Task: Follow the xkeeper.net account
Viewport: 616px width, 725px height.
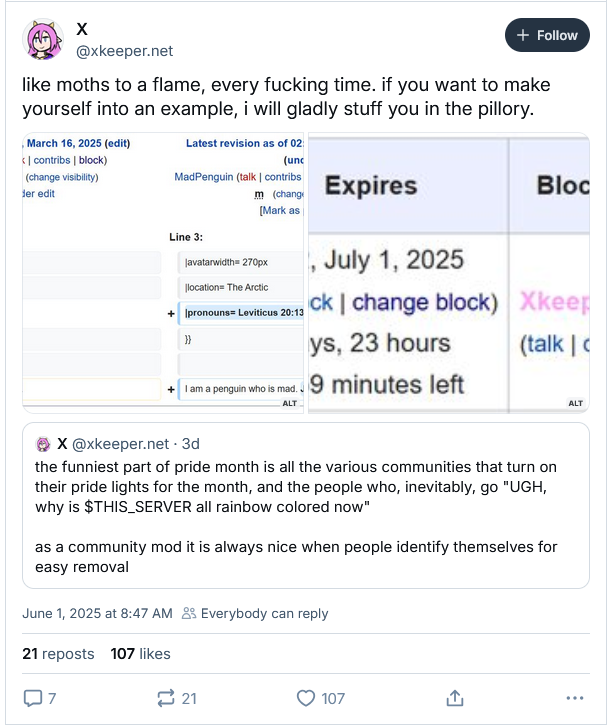Action: click(x=547, y=35)
